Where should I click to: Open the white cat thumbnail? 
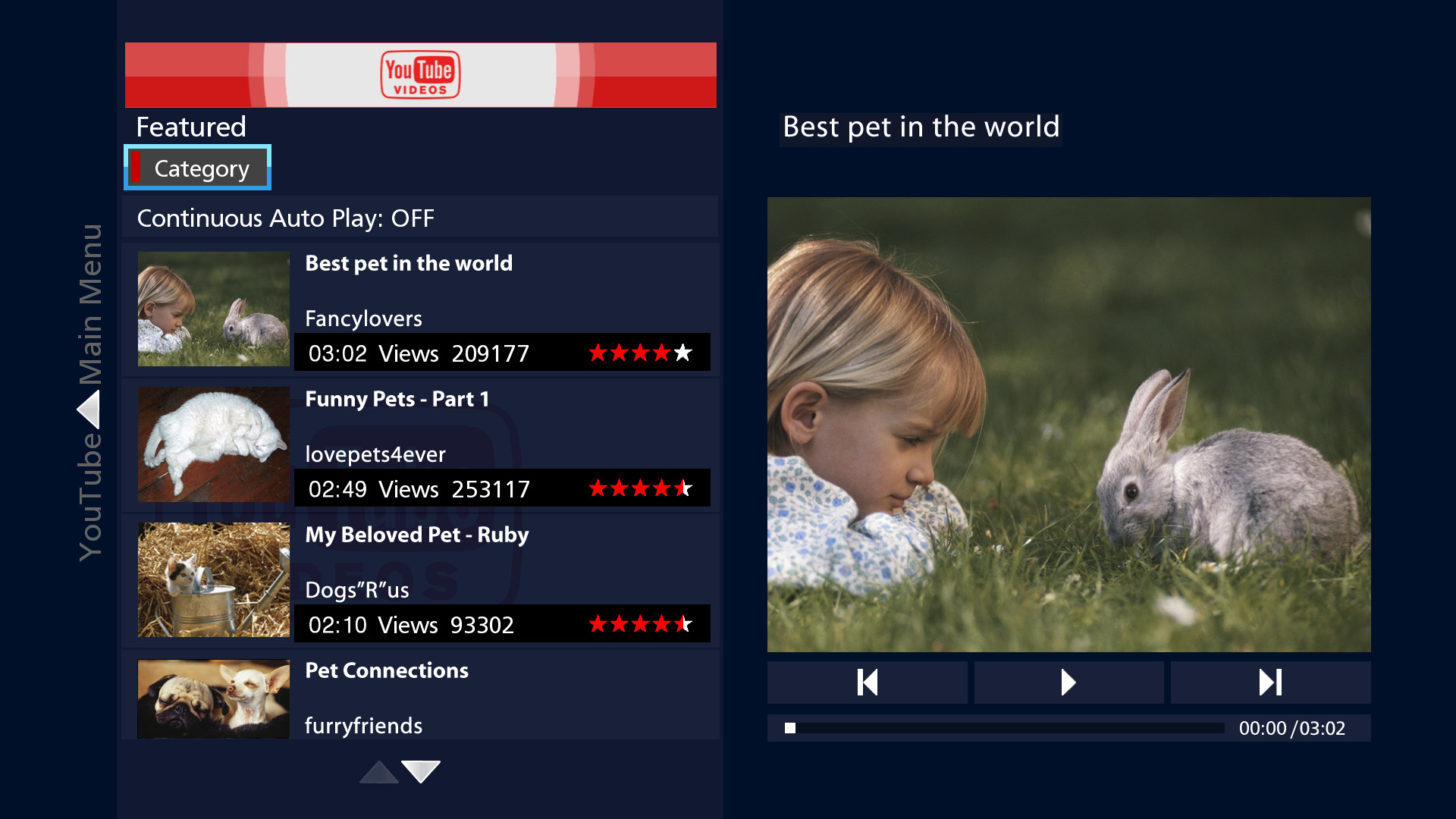pos(214,444)
